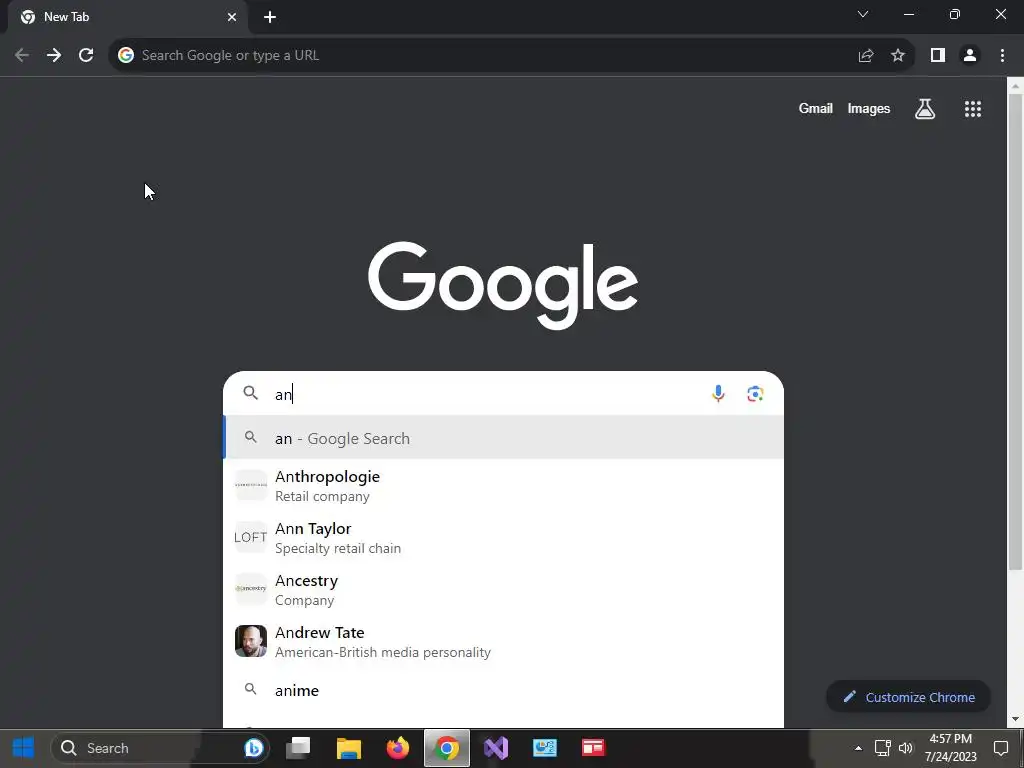Click the Andrew Tate photo thumbnail
Viewport: 1024px width, 768px height.
coord(251,641)
